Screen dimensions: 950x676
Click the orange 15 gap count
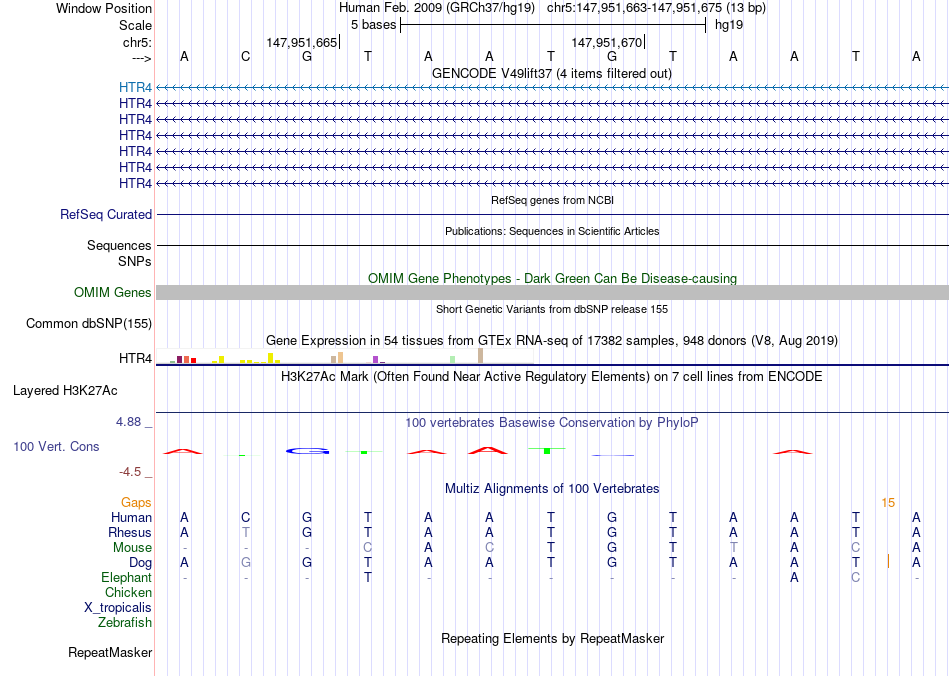coord(888,502)
